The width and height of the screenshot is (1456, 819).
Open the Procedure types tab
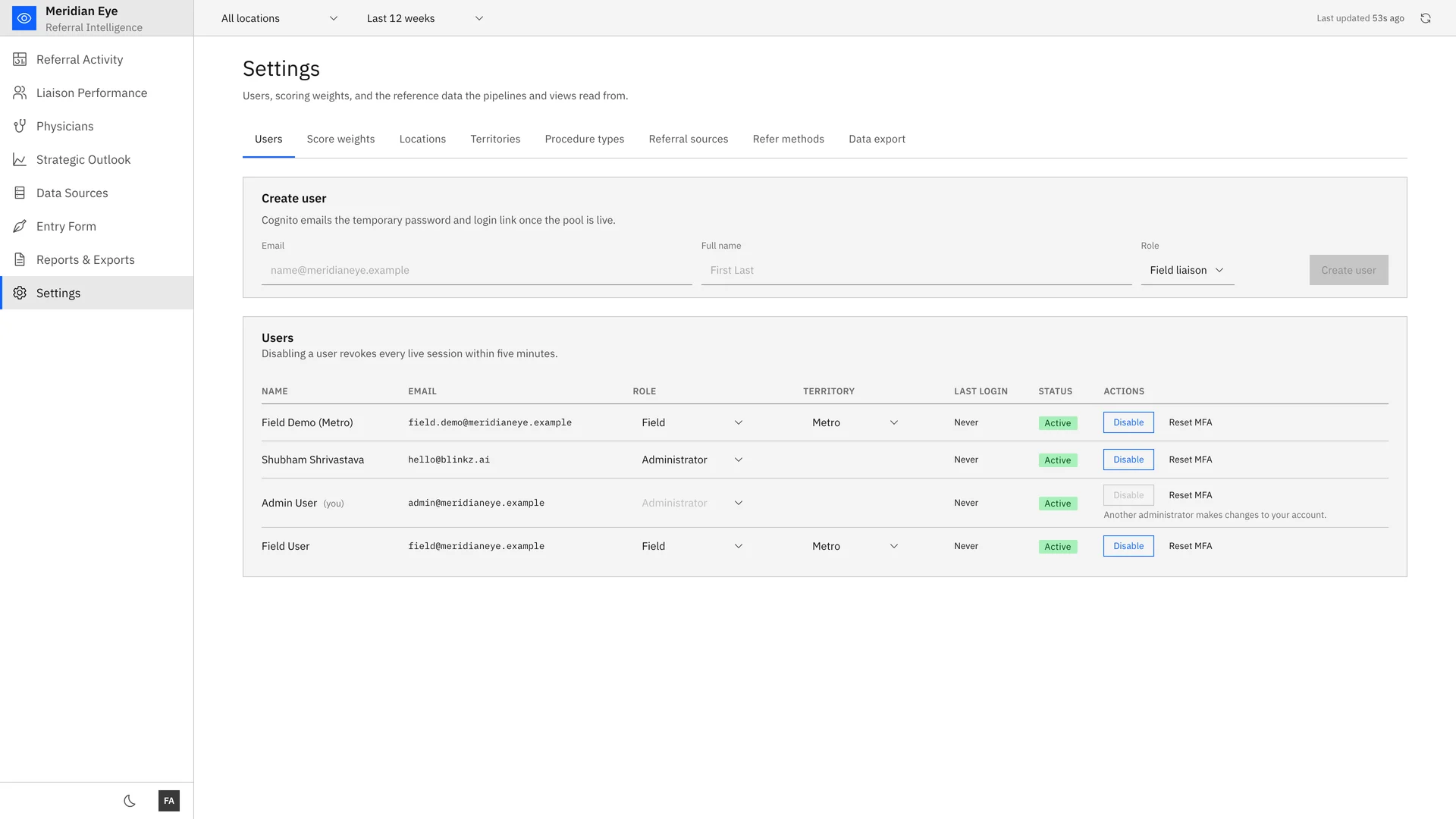point(584,139)
